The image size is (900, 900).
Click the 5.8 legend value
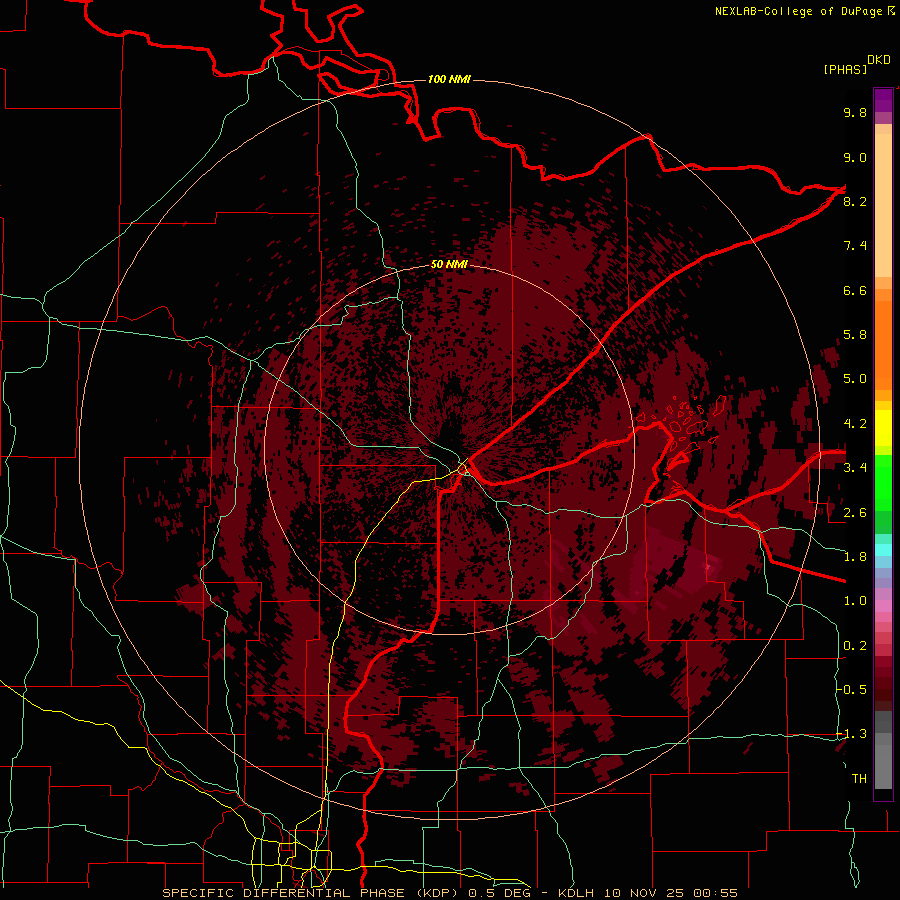[855, 335]
